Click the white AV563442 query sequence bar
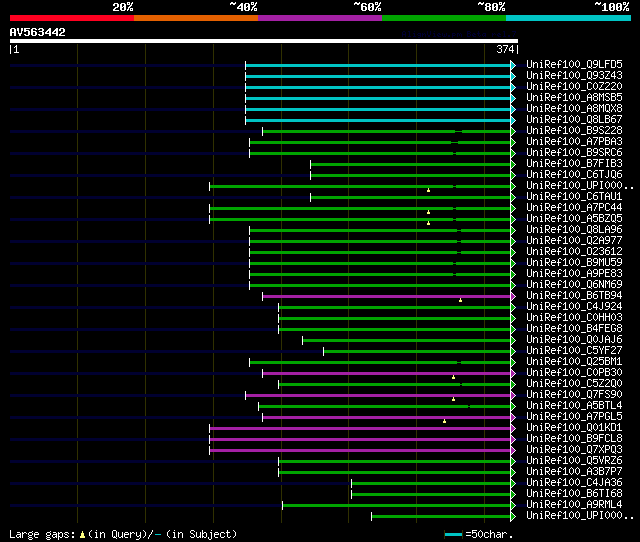The image size is (640, 542). [x=264, y=41]
